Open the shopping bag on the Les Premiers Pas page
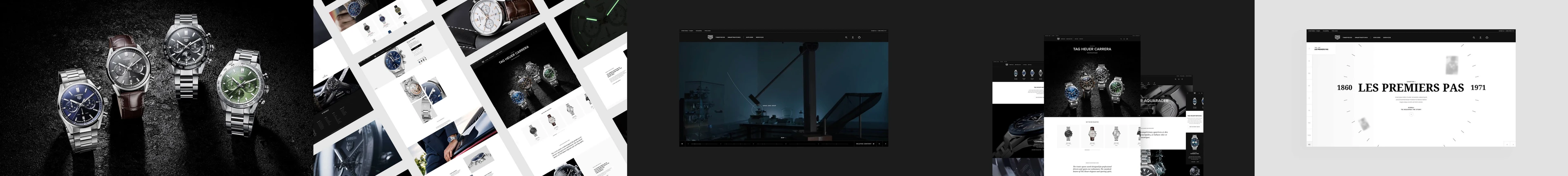 click(1486, 37)
